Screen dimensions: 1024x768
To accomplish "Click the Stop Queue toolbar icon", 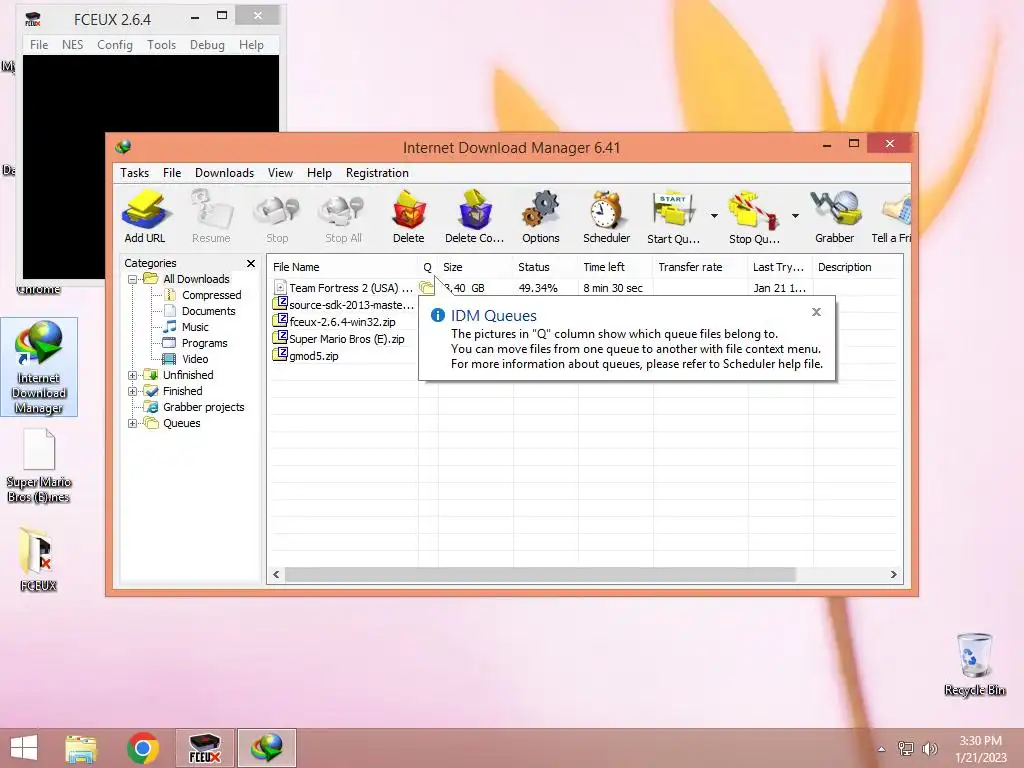I will 754,217.
